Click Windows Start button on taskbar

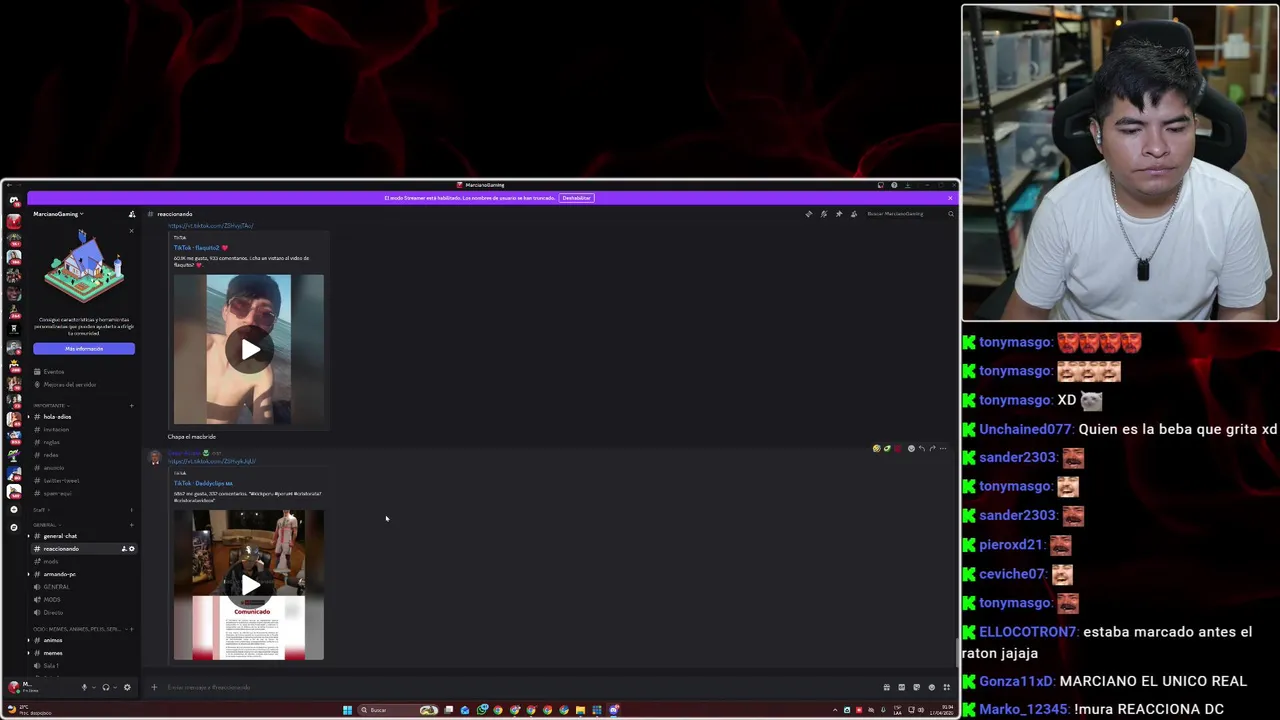[x=347, y=710]
